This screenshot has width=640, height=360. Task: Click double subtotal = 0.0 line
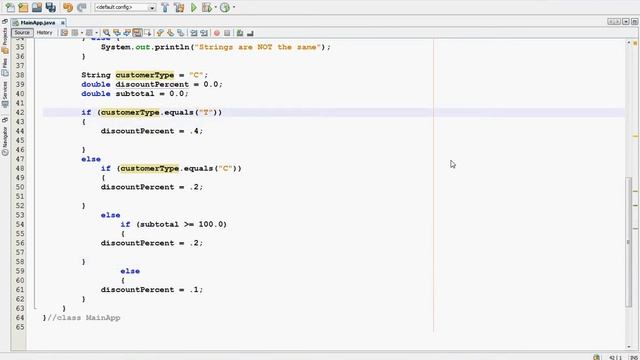click(x=135, y=93)
